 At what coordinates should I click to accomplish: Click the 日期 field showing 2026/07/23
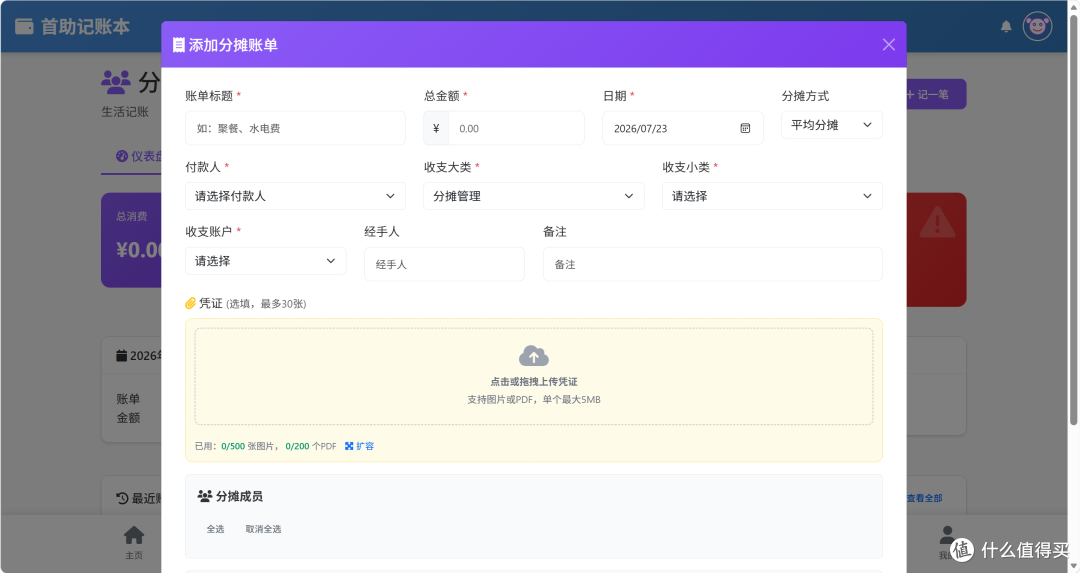tap(682, 128)
